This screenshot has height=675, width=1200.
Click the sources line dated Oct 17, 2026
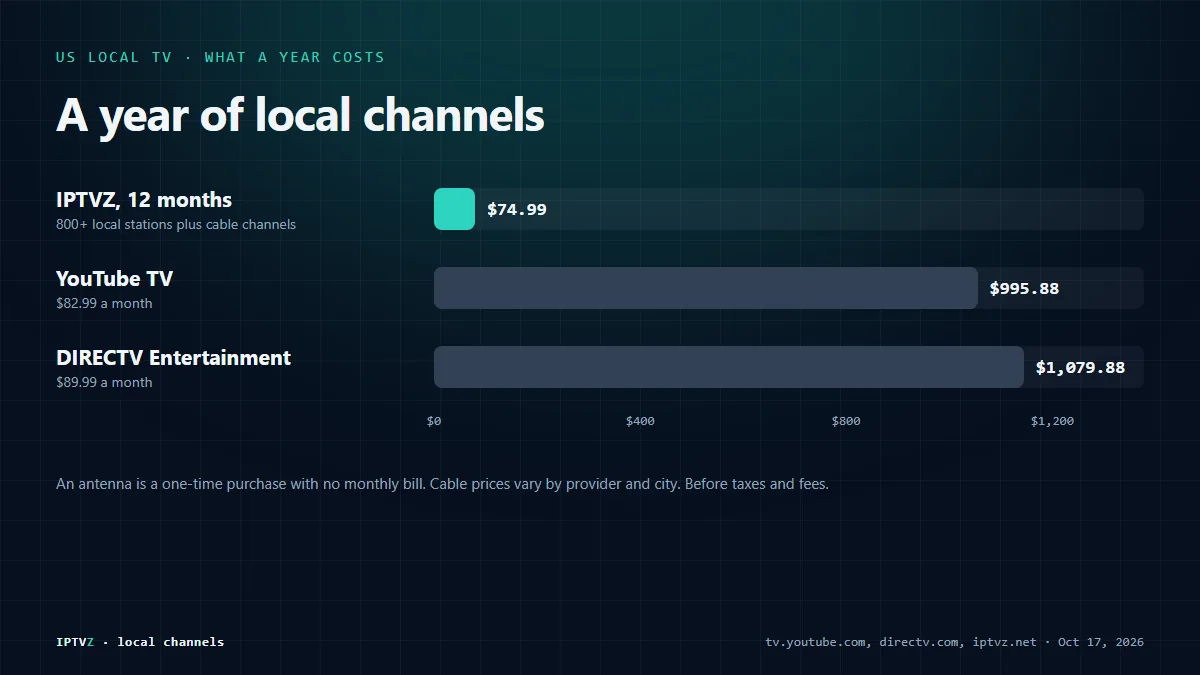click(x=954, y=642)
